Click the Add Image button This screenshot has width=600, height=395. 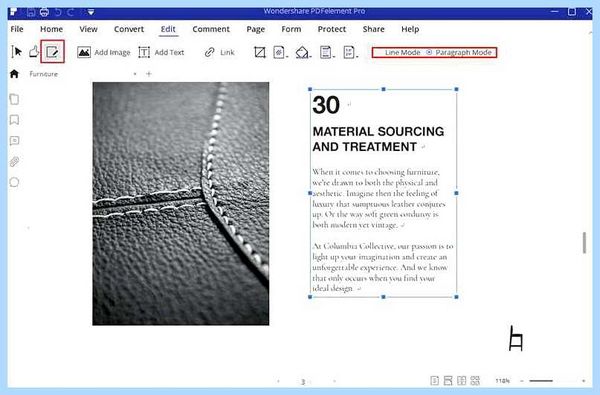[104, 52]
